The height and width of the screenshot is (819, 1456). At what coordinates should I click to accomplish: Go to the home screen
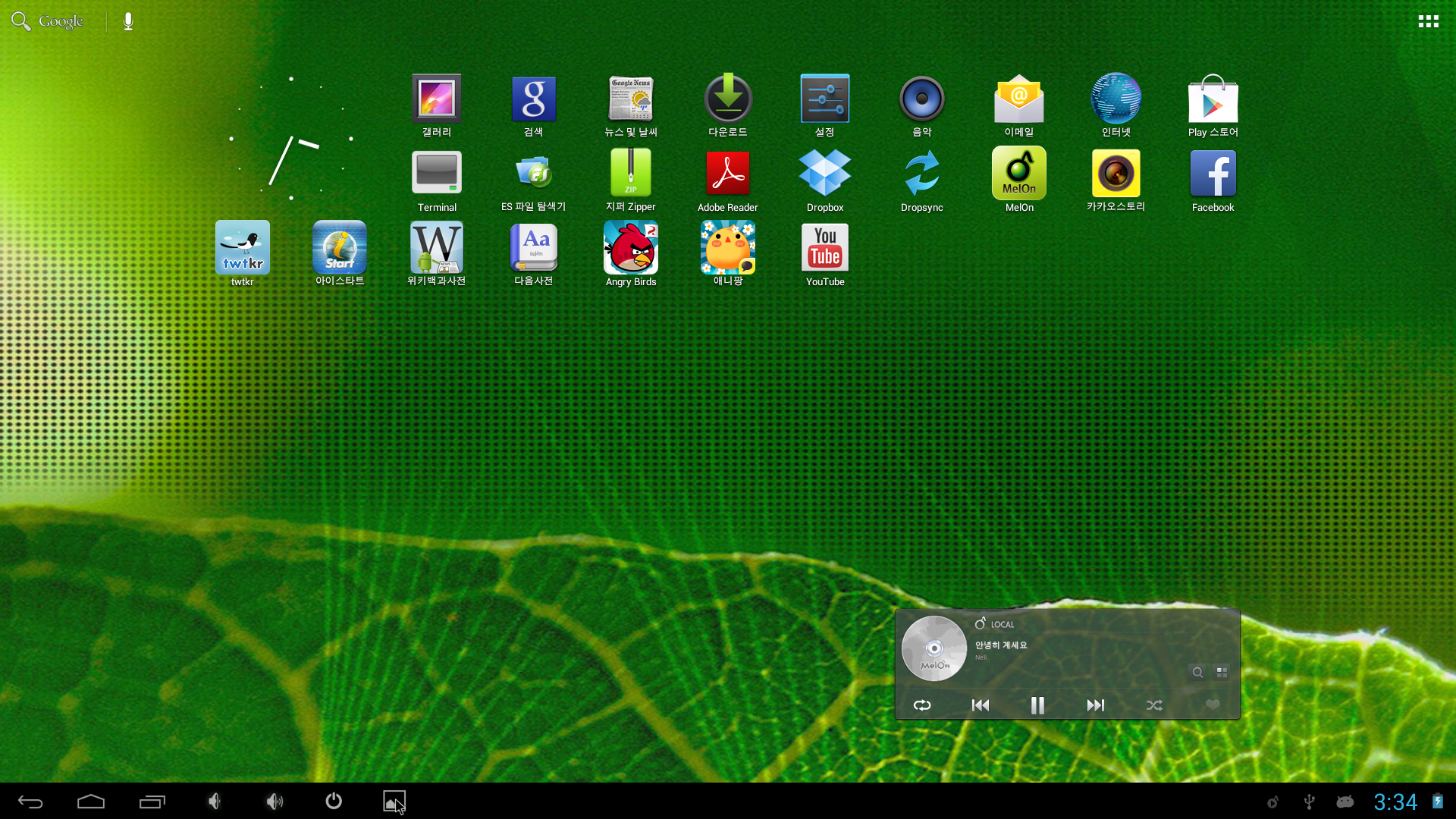[91, 802]
